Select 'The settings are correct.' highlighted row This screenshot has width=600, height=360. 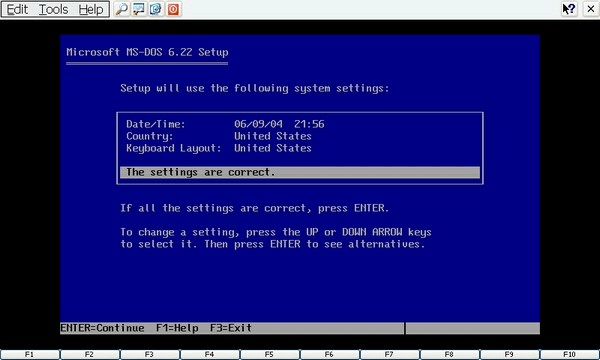pyautogui.click(x=300, y=172)
